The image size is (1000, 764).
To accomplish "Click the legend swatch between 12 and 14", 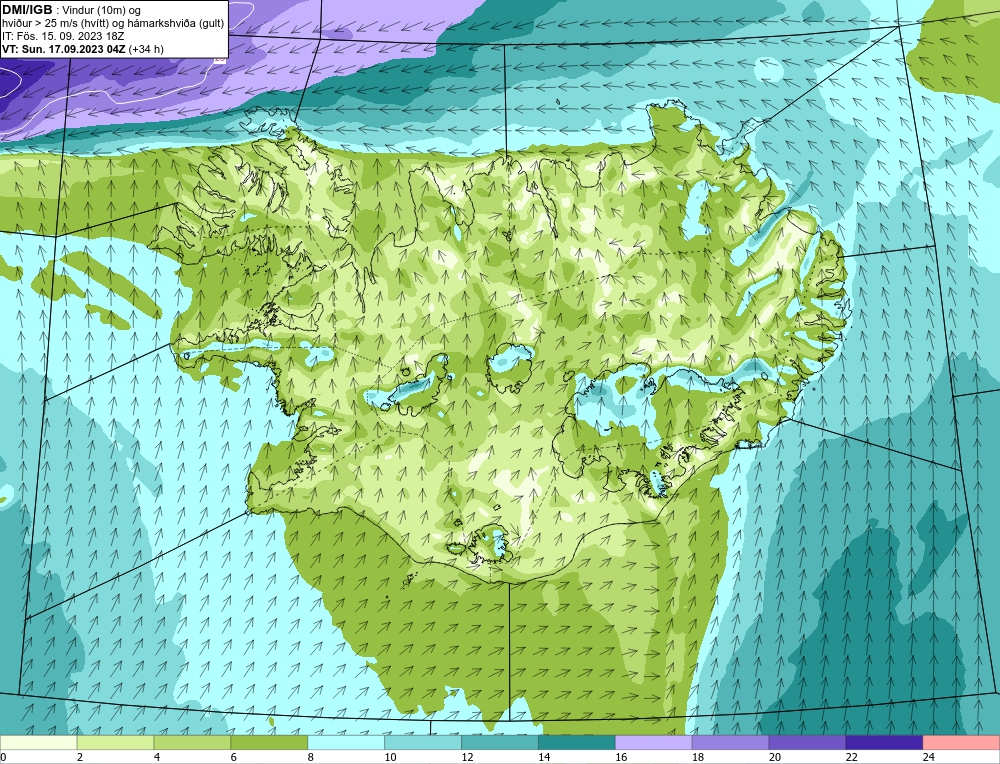I will click(500, 742).
